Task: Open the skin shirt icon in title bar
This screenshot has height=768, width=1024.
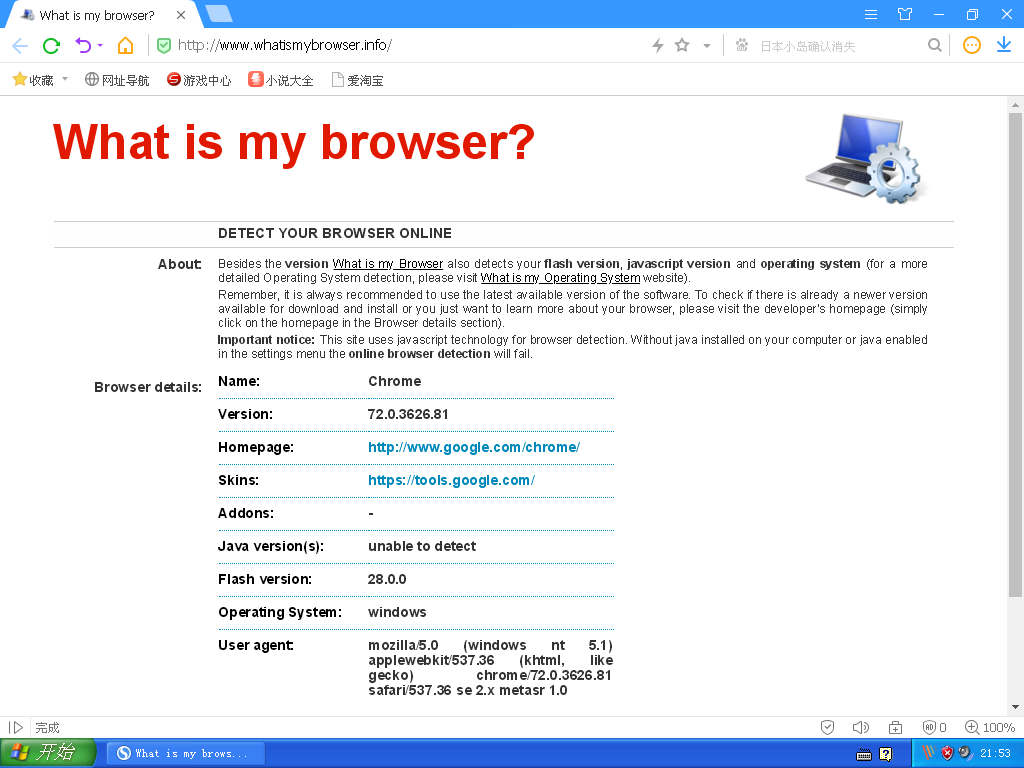Action: 905,14
